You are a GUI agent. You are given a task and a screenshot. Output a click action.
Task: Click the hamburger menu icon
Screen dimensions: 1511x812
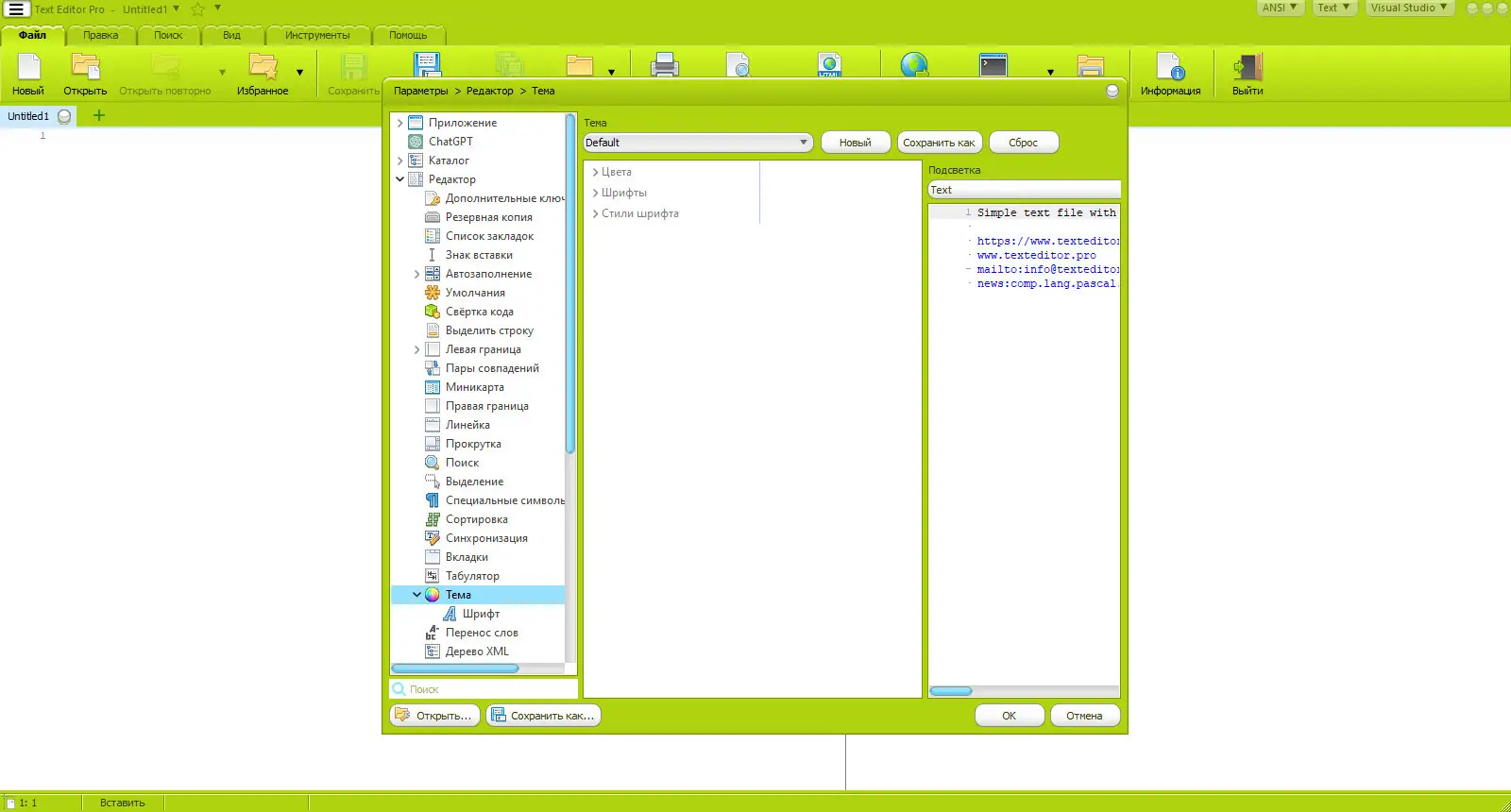pyautogui.click(x=16, y=9)
